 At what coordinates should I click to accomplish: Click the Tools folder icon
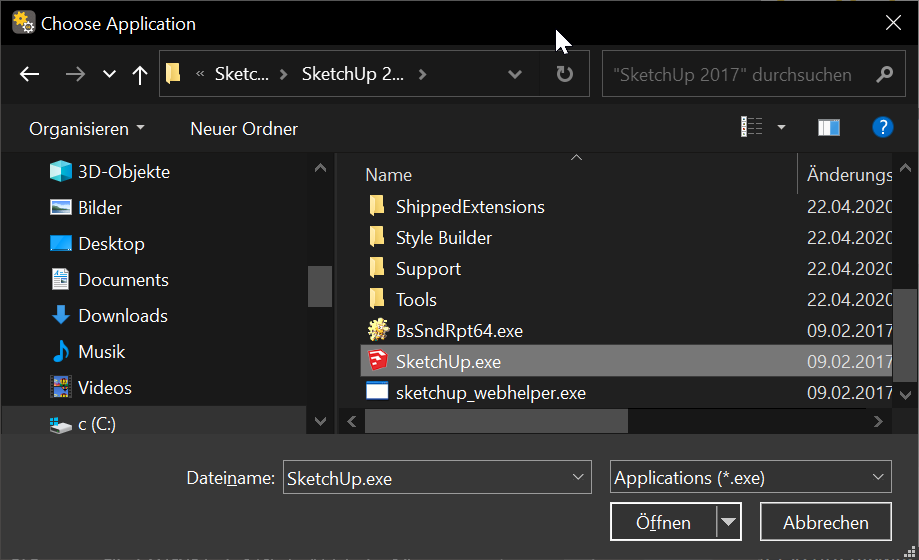[377, 299]
